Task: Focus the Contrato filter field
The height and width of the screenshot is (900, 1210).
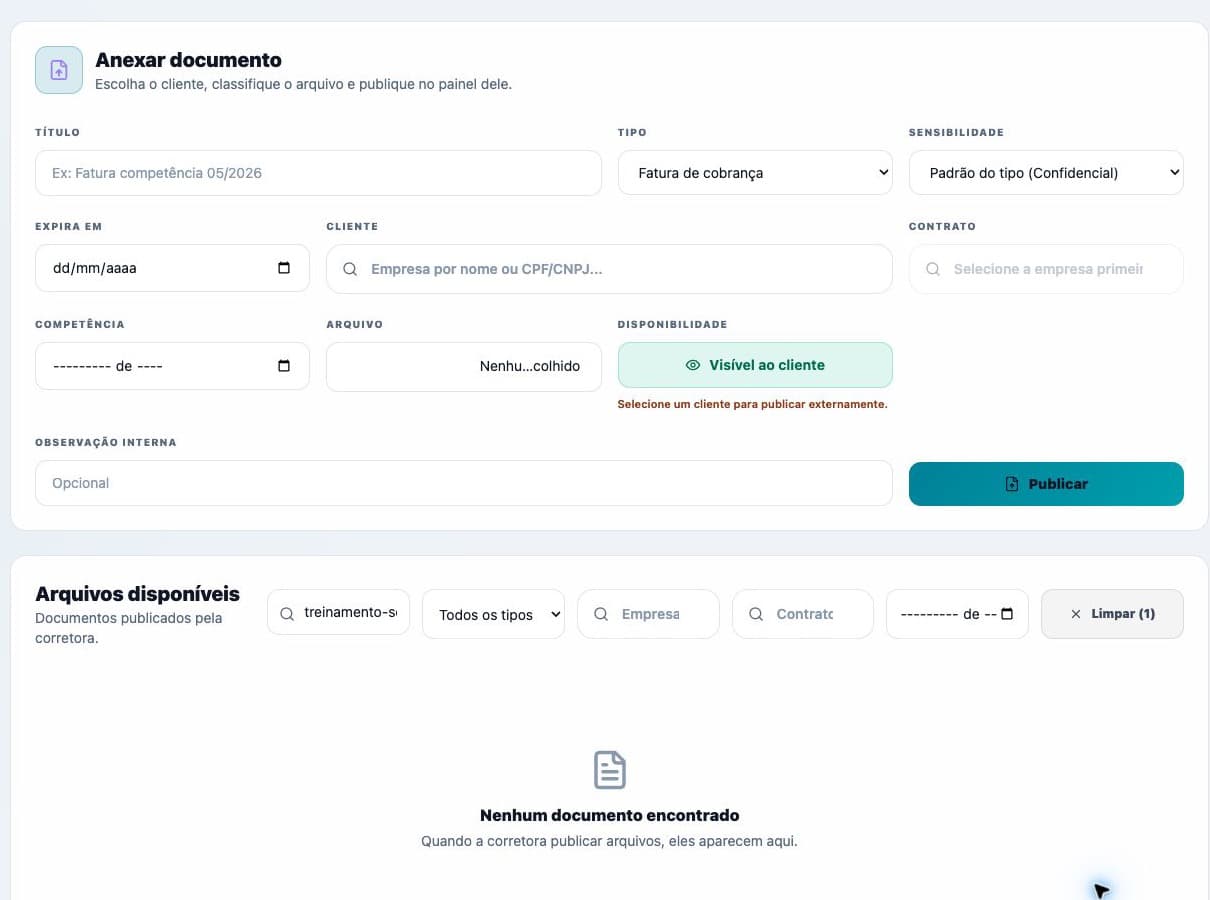Action: coord(803,614)
